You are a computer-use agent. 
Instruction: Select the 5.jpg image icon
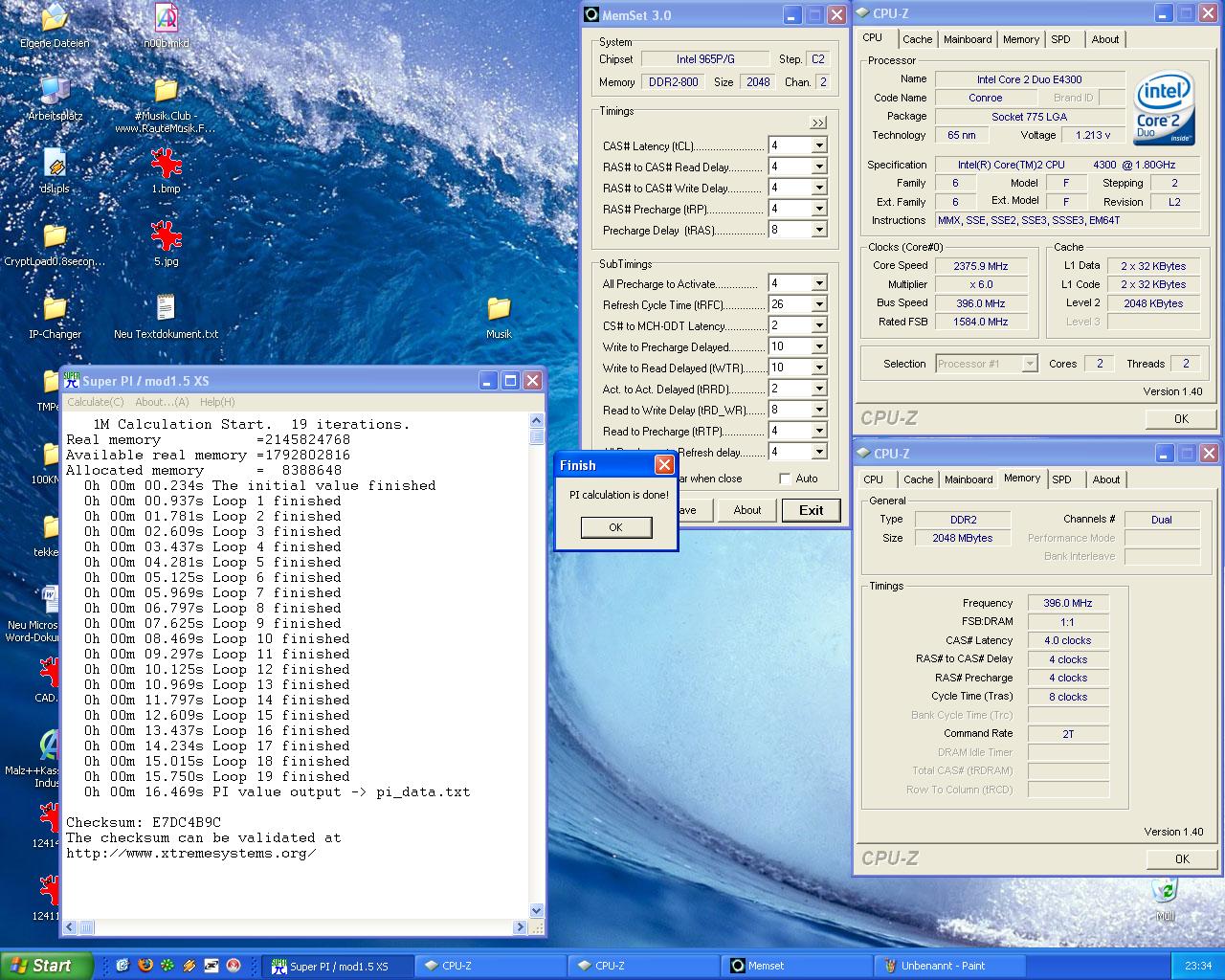[166, 235]
